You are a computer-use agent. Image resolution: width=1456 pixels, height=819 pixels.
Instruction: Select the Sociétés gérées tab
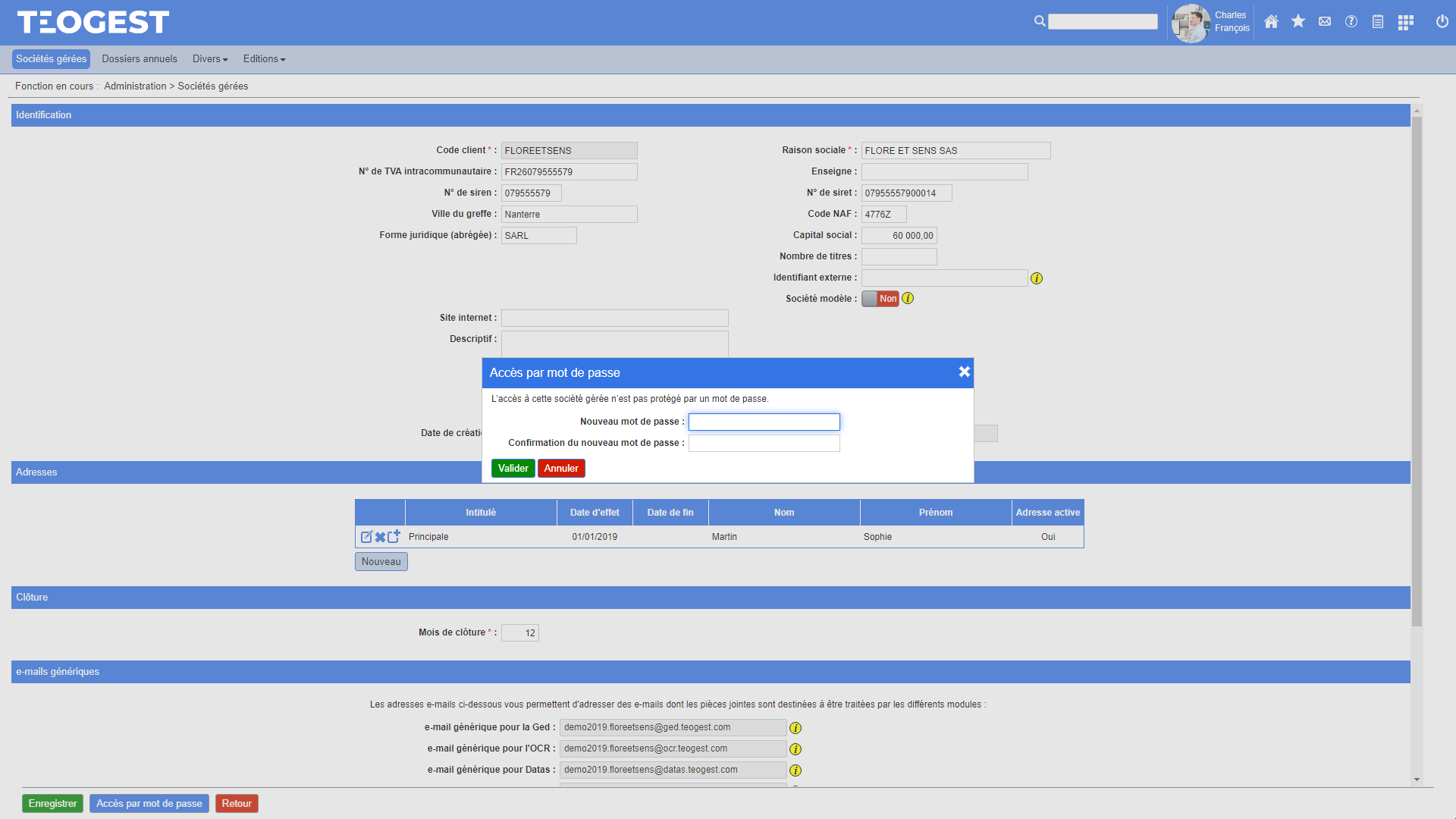click(51, 59)
